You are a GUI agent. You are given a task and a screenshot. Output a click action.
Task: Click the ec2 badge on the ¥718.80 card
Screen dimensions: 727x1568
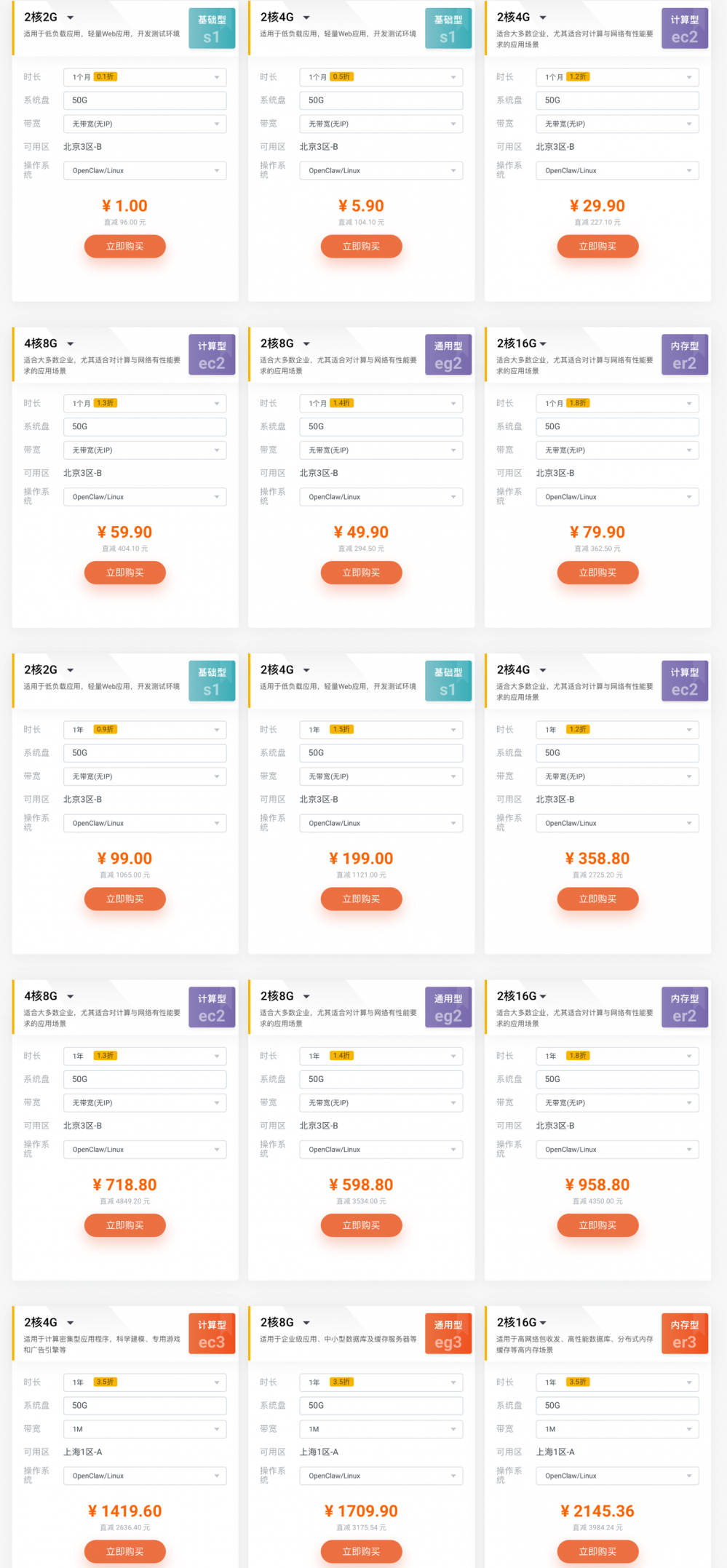coord(212,1008)
